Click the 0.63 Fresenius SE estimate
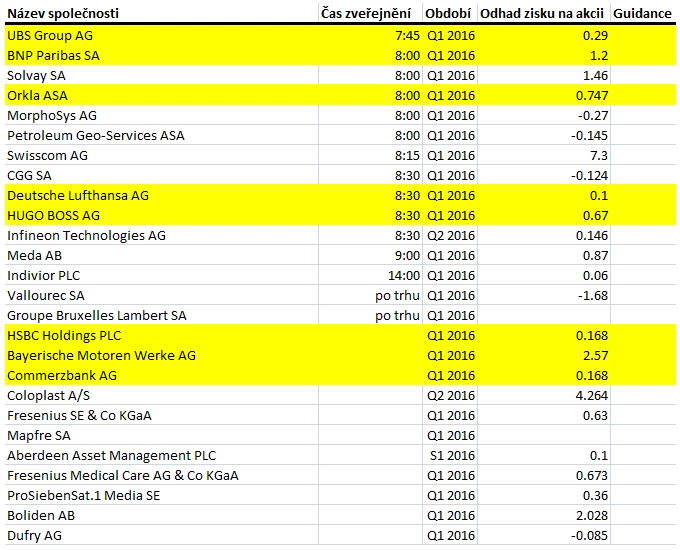680x550 pixels. 595,415
